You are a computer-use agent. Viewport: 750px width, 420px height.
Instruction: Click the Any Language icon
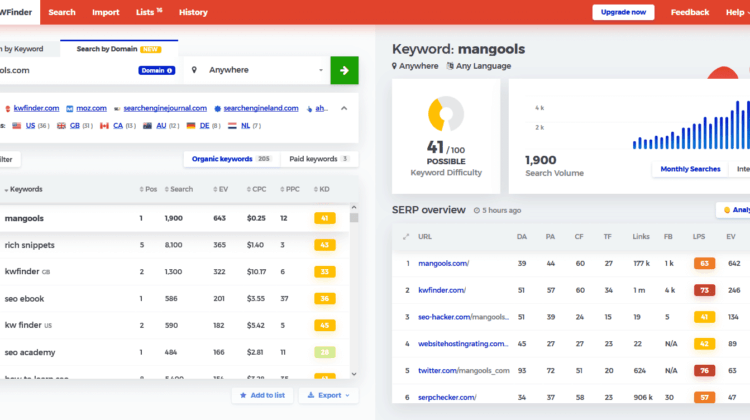(450, 66)
